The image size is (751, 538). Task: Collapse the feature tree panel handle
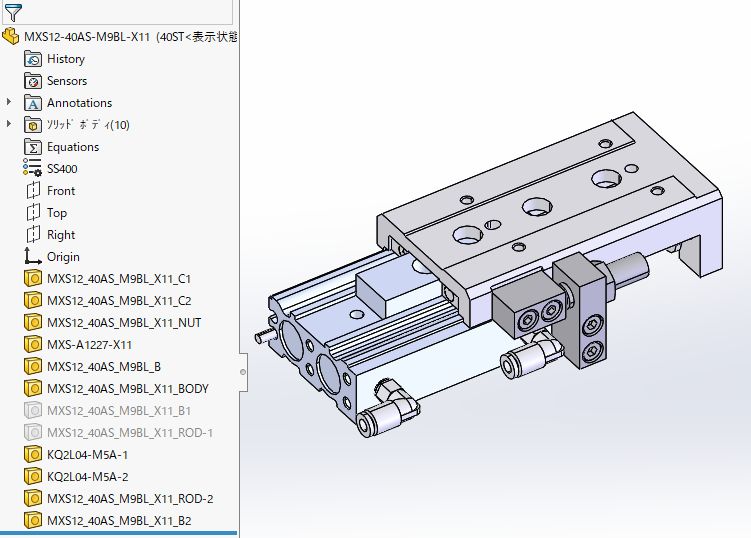point(243,372)
